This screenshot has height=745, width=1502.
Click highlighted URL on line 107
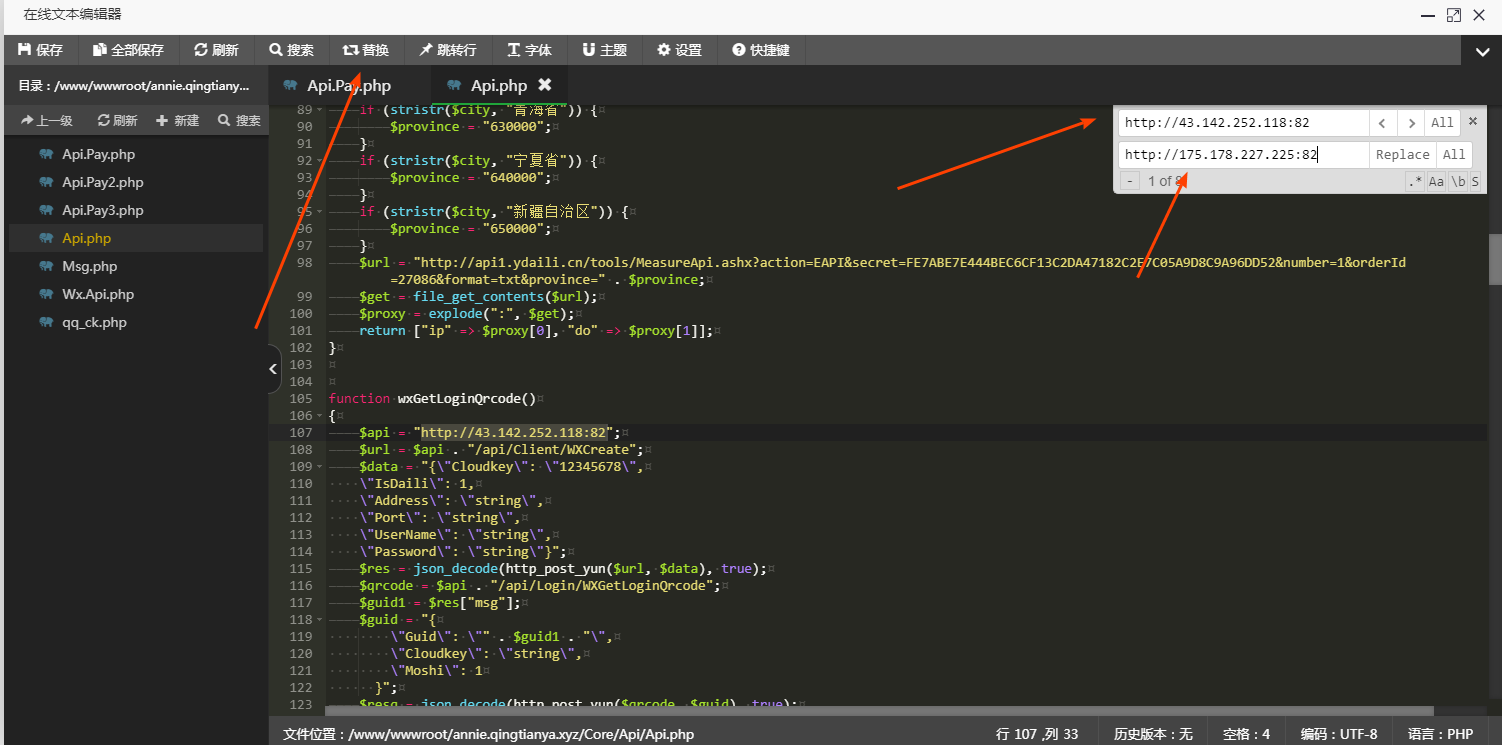click(x=513, y=432)
